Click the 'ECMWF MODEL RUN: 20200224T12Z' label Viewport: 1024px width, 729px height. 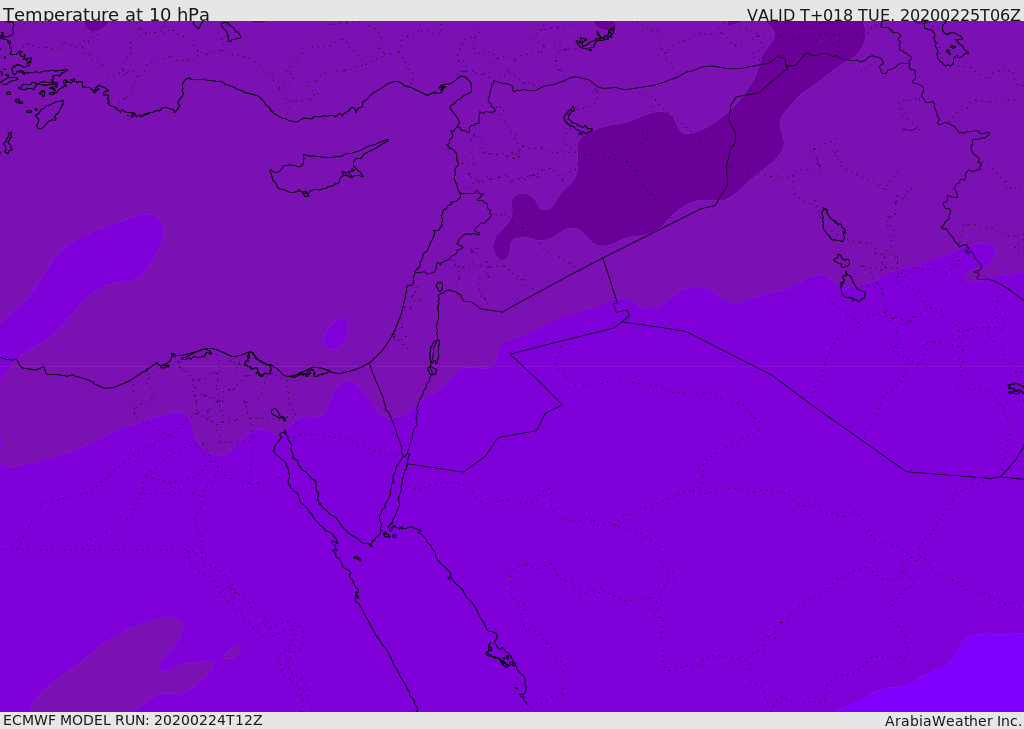pos(133,721)
